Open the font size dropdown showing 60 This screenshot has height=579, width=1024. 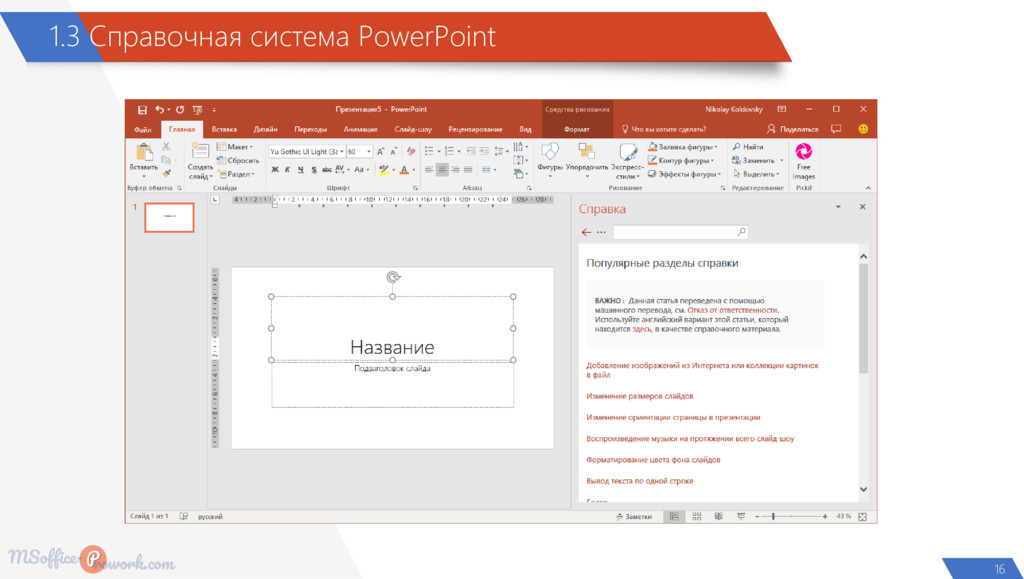tap(368, 151)
